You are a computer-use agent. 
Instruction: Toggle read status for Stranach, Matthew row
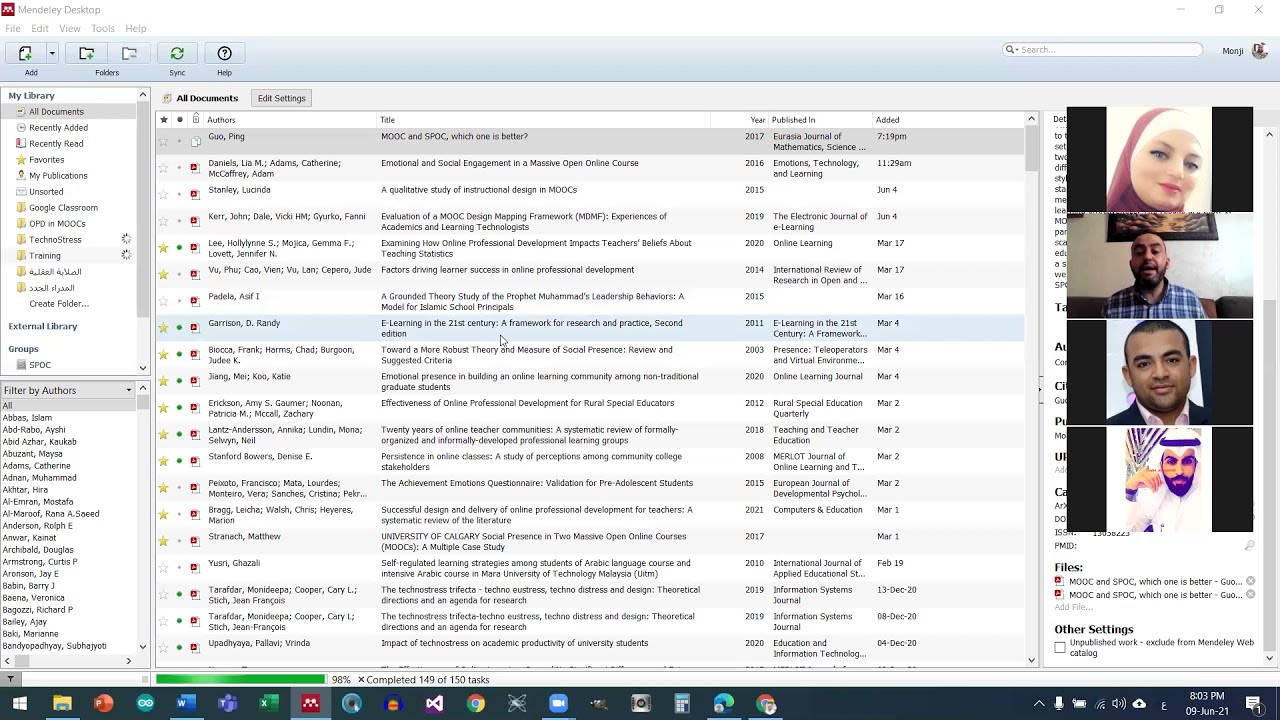click(180, 541)
